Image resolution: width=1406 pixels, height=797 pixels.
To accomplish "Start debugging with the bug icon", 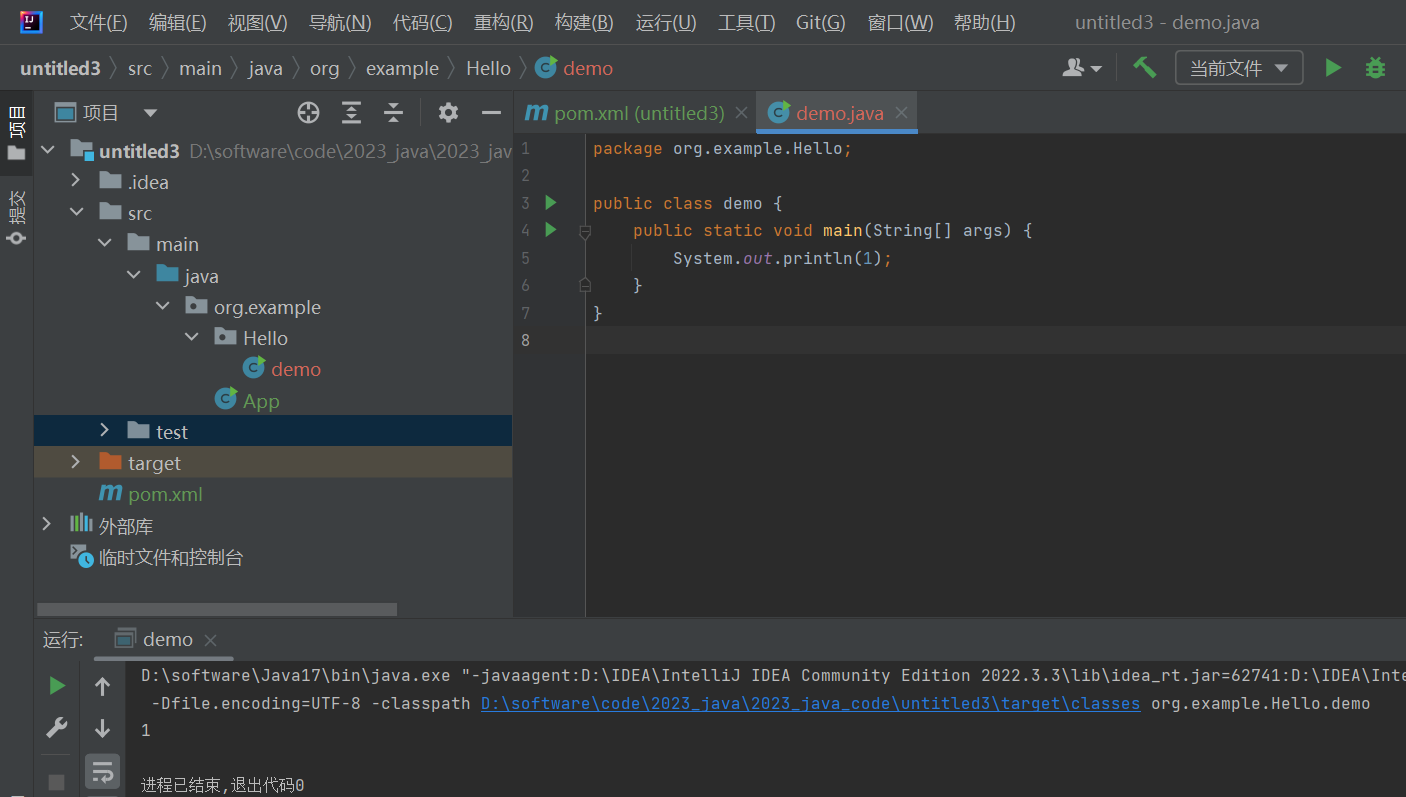I will (x=1376, y=68).
